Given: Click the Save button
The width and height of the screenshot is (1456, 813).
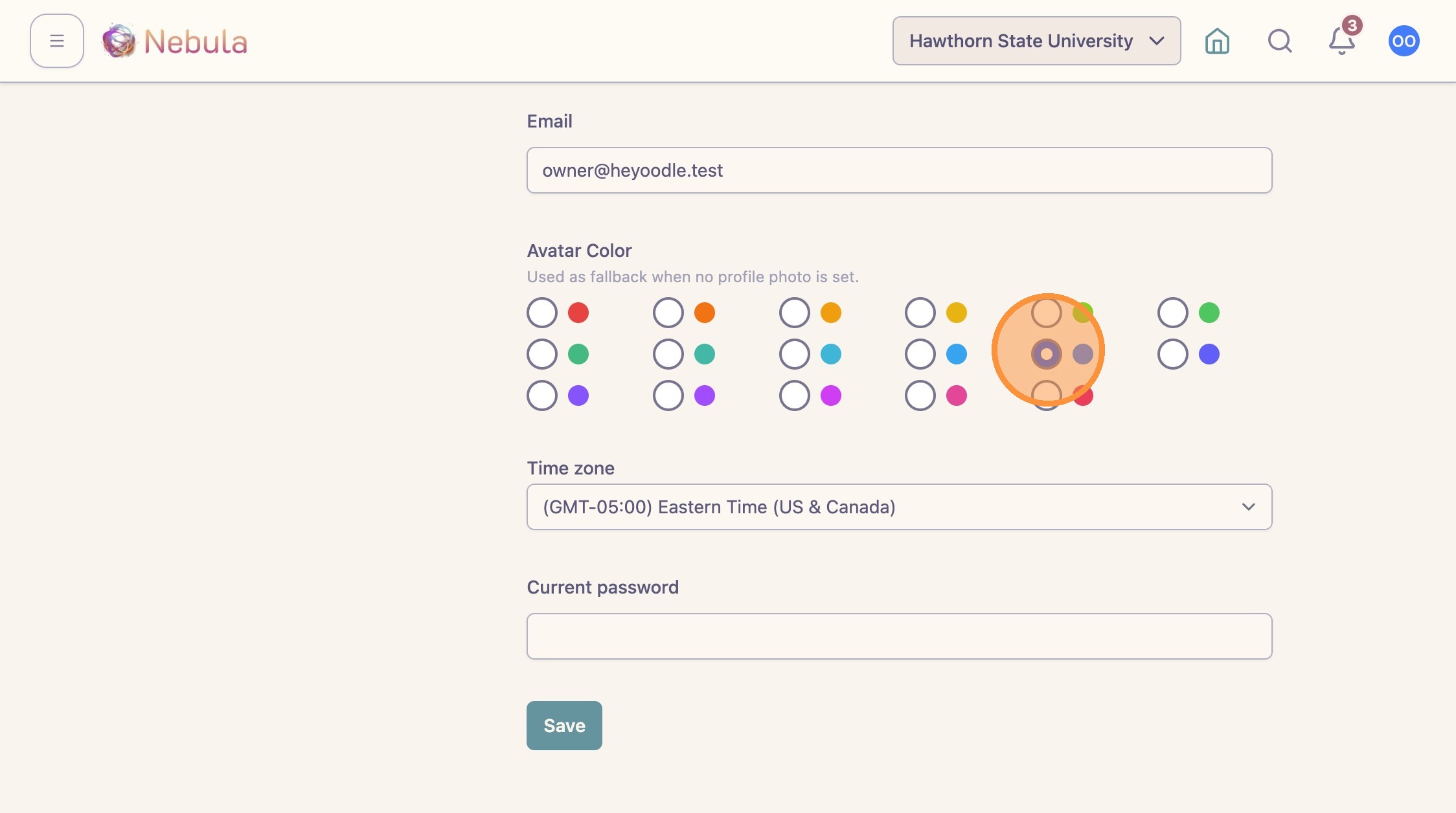Looking at the screenshot, I should pyautogui.click(x=564, y=726).
